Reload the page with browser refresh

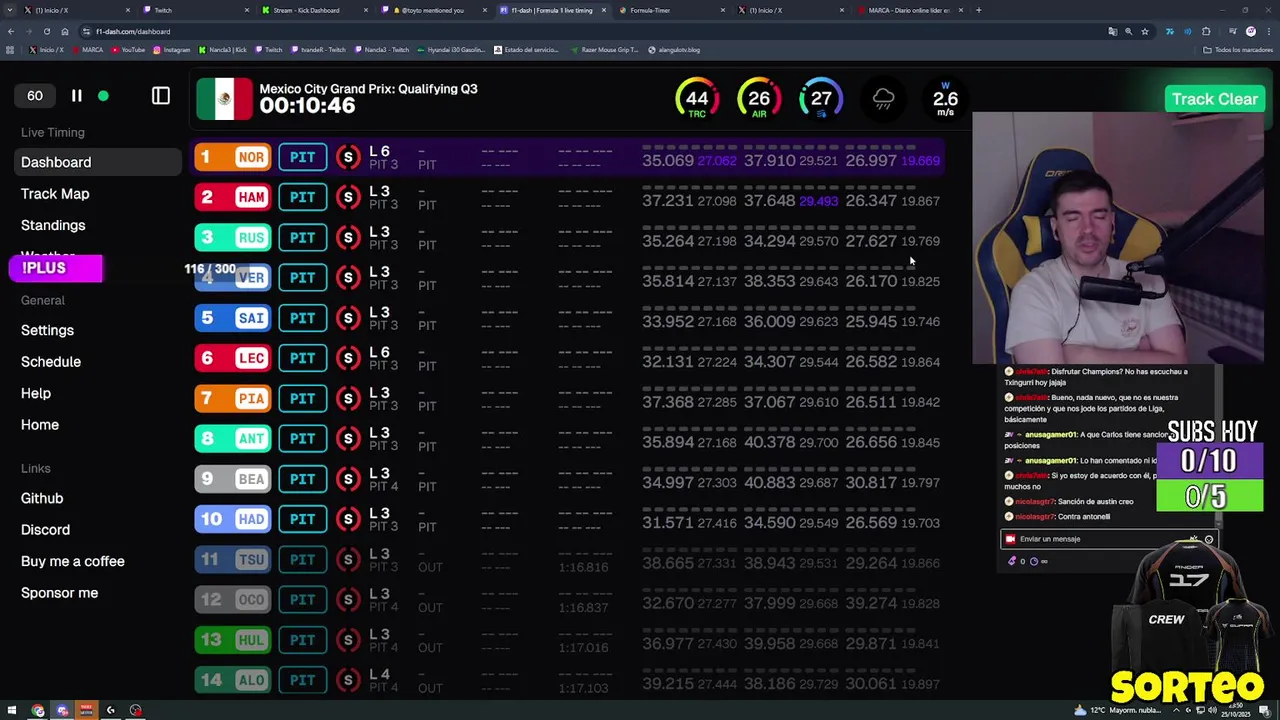[46, 31]
